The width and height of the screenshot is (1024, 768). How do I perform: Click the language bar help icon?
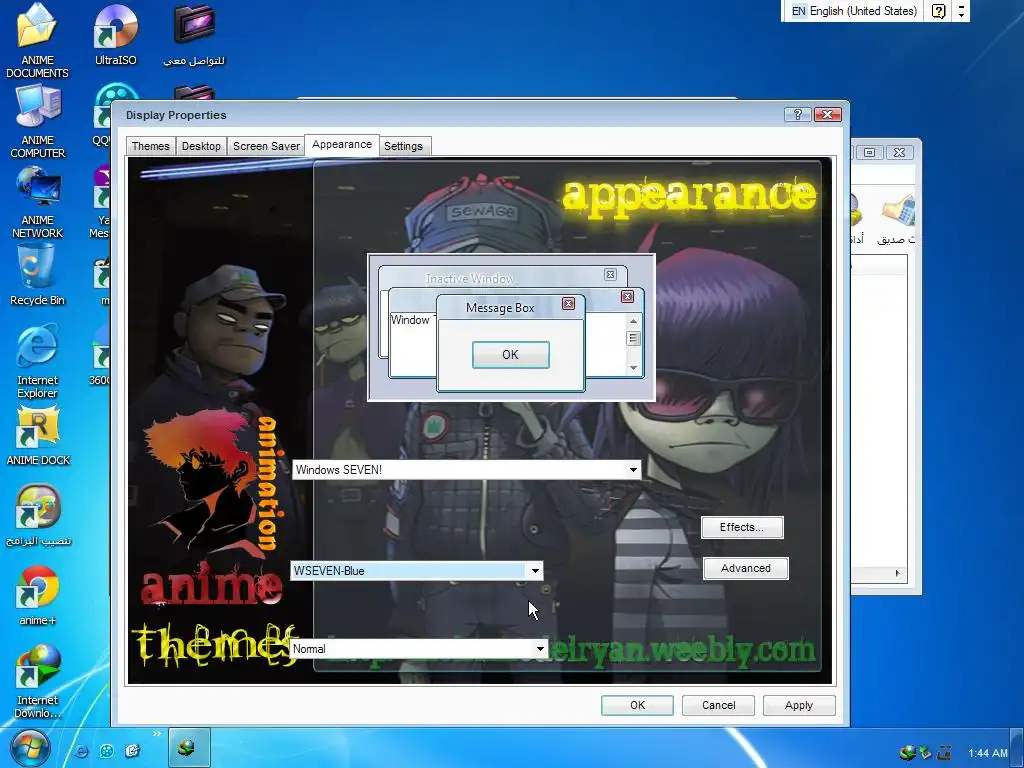coord(938,11)
